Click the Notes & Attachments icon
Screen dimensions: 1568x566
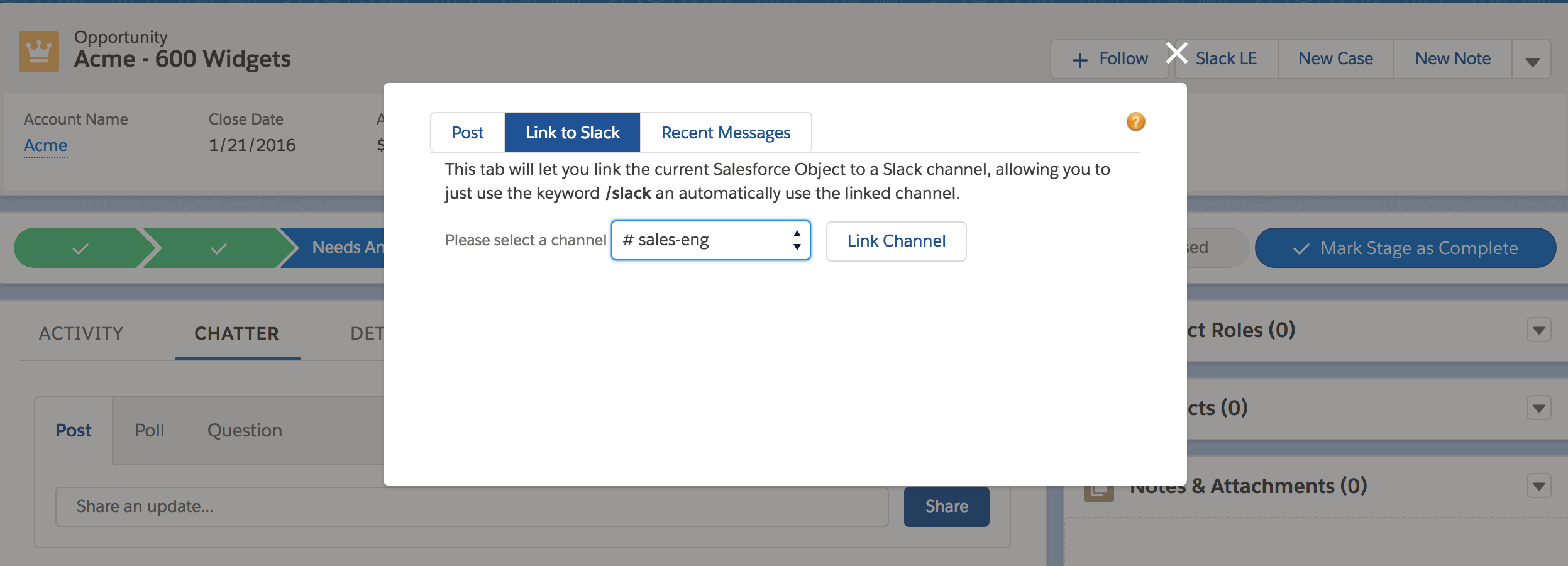[x=1098, y=491]
